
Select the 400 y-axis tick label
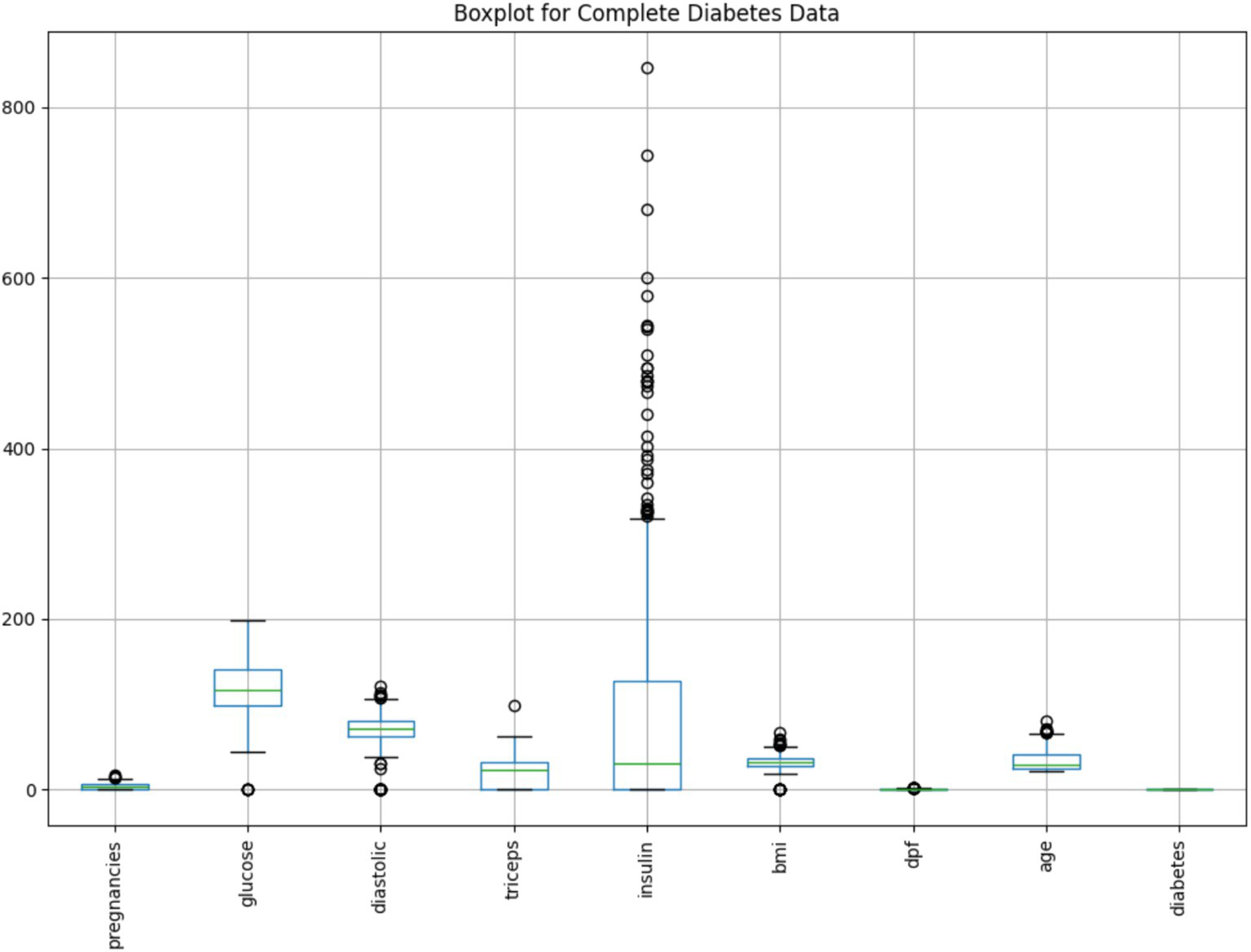(x=19, y=449)
